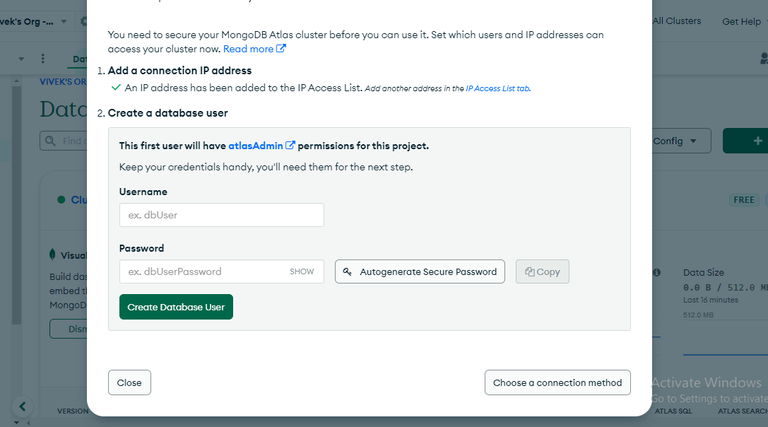The height and width of the screenshot is (427, 768).
Task: Click the atlasAdmin external link icon
Action: tap(291, 145)
